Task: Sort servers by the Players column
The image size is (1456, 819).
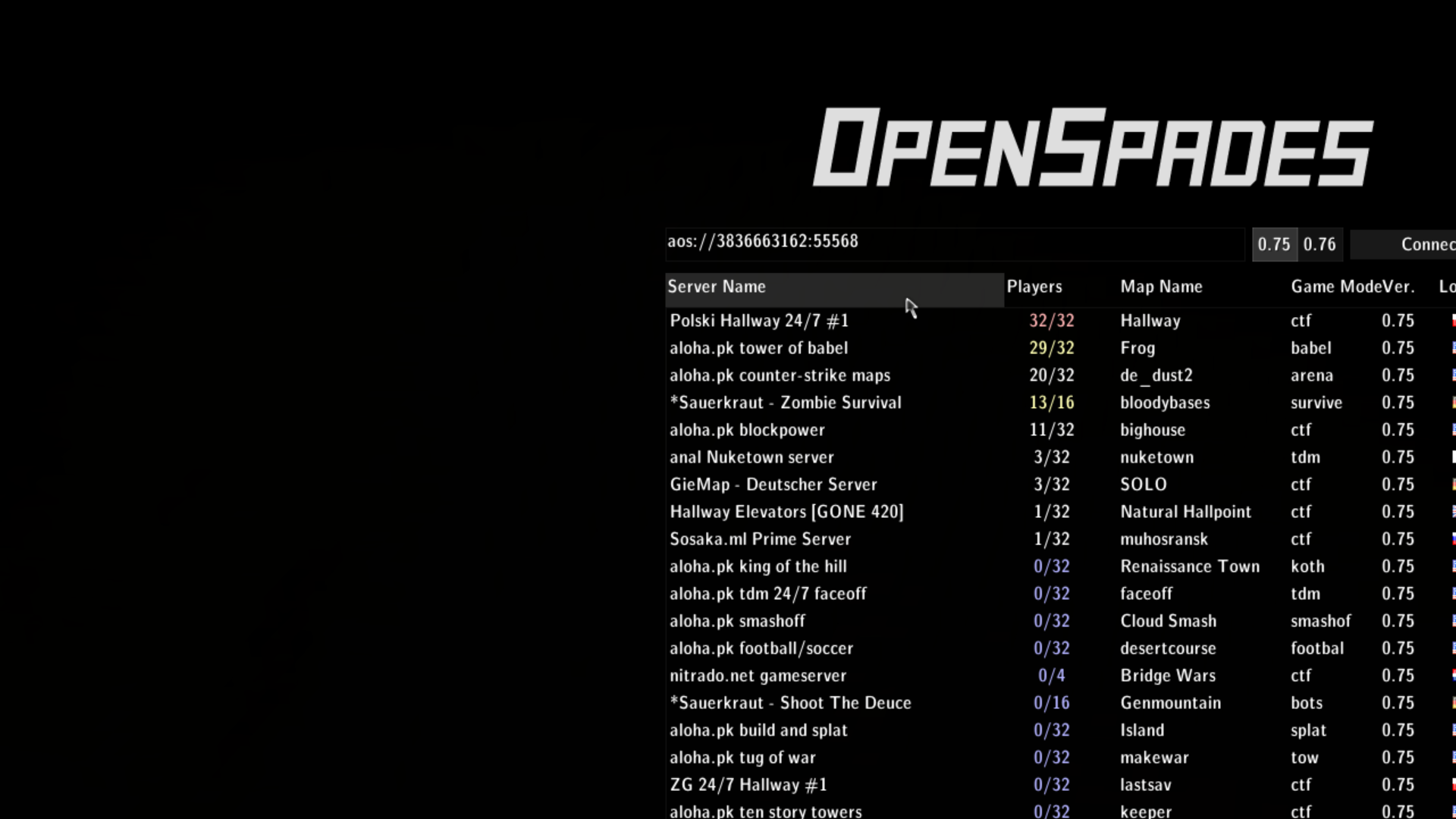Action: (x=1034, y=287)
